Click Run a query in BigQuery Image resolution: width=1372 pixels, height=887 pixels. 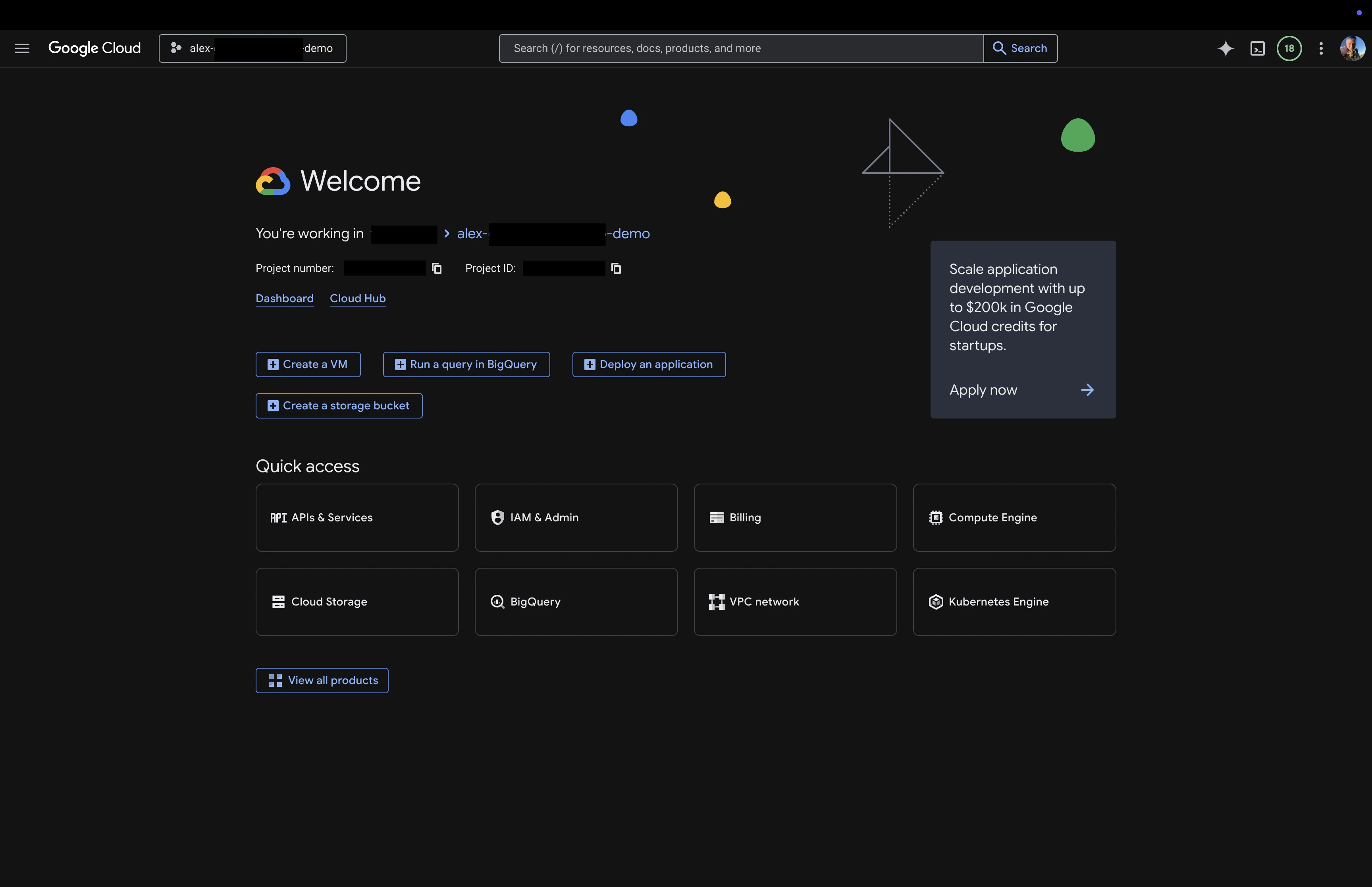coord(466,364)
